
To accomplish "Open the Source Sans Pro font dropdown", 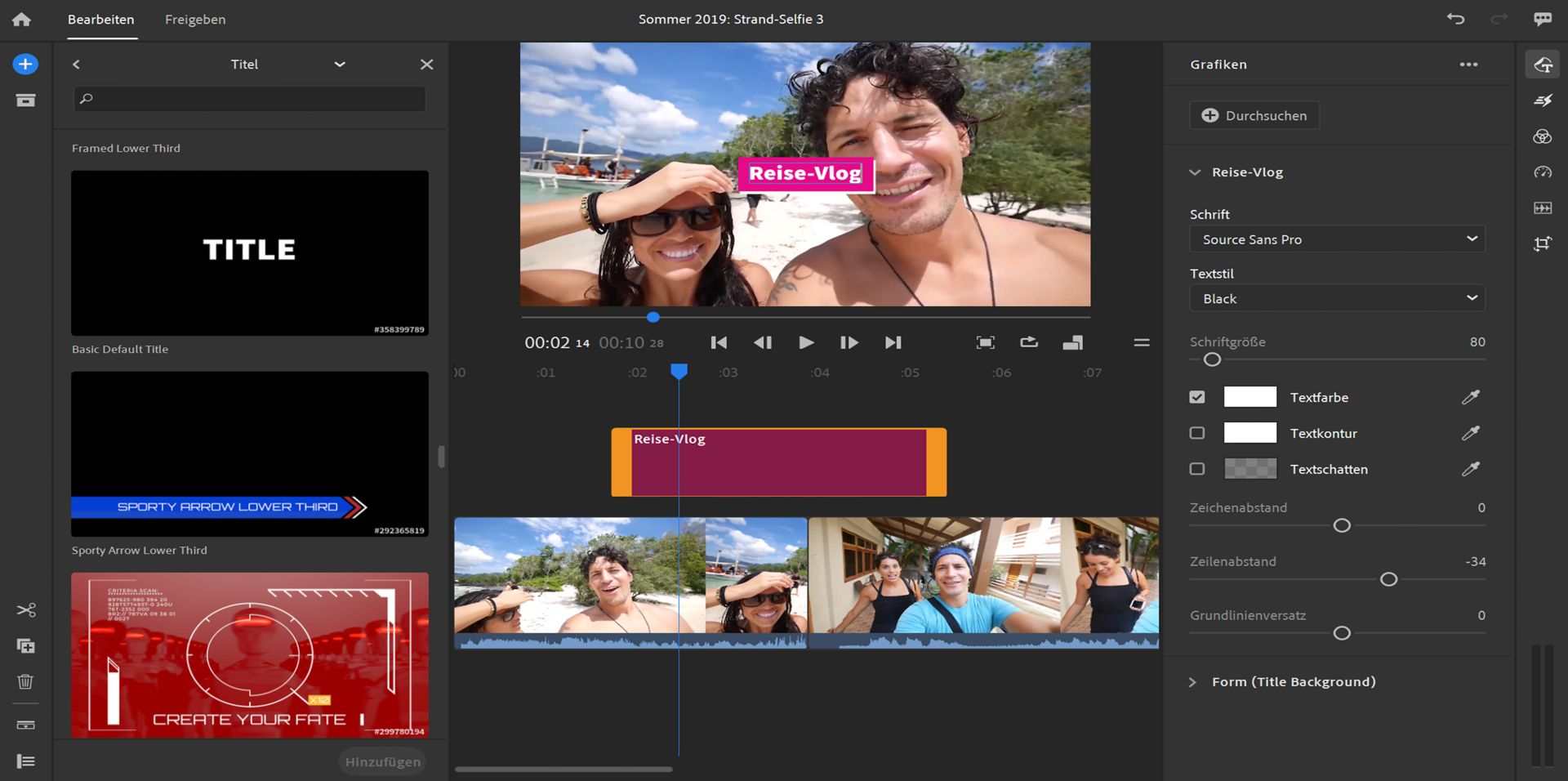I will pos(1337,239).
